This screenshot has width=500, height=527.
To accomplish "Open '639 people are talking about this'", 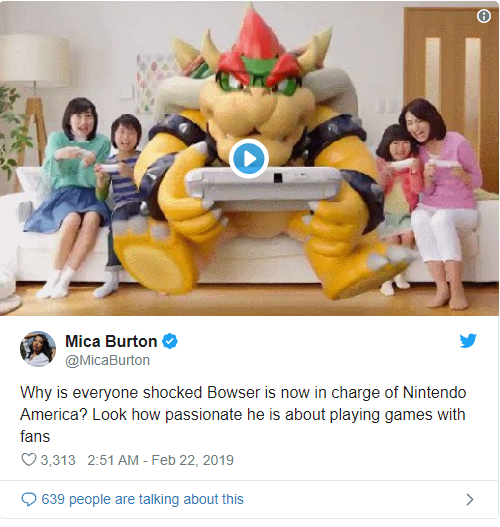I will coord(142,499).
